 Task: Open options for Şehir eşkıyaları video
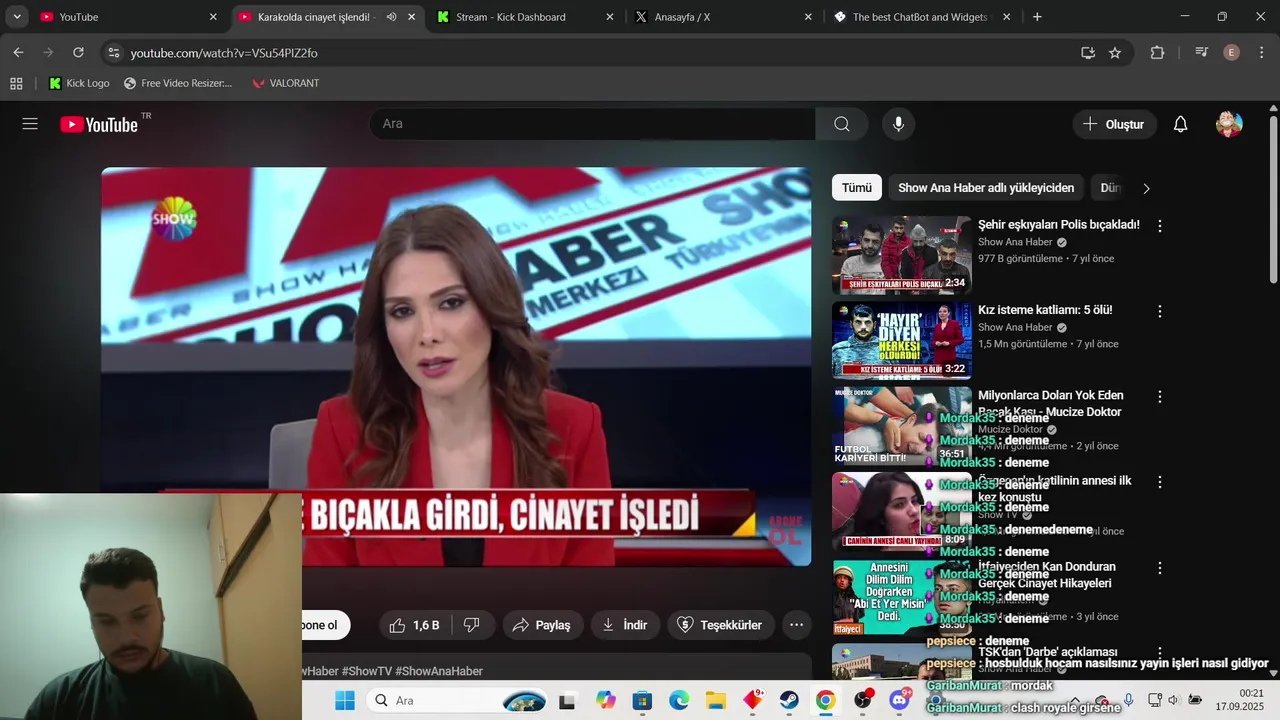[1160, 226]
